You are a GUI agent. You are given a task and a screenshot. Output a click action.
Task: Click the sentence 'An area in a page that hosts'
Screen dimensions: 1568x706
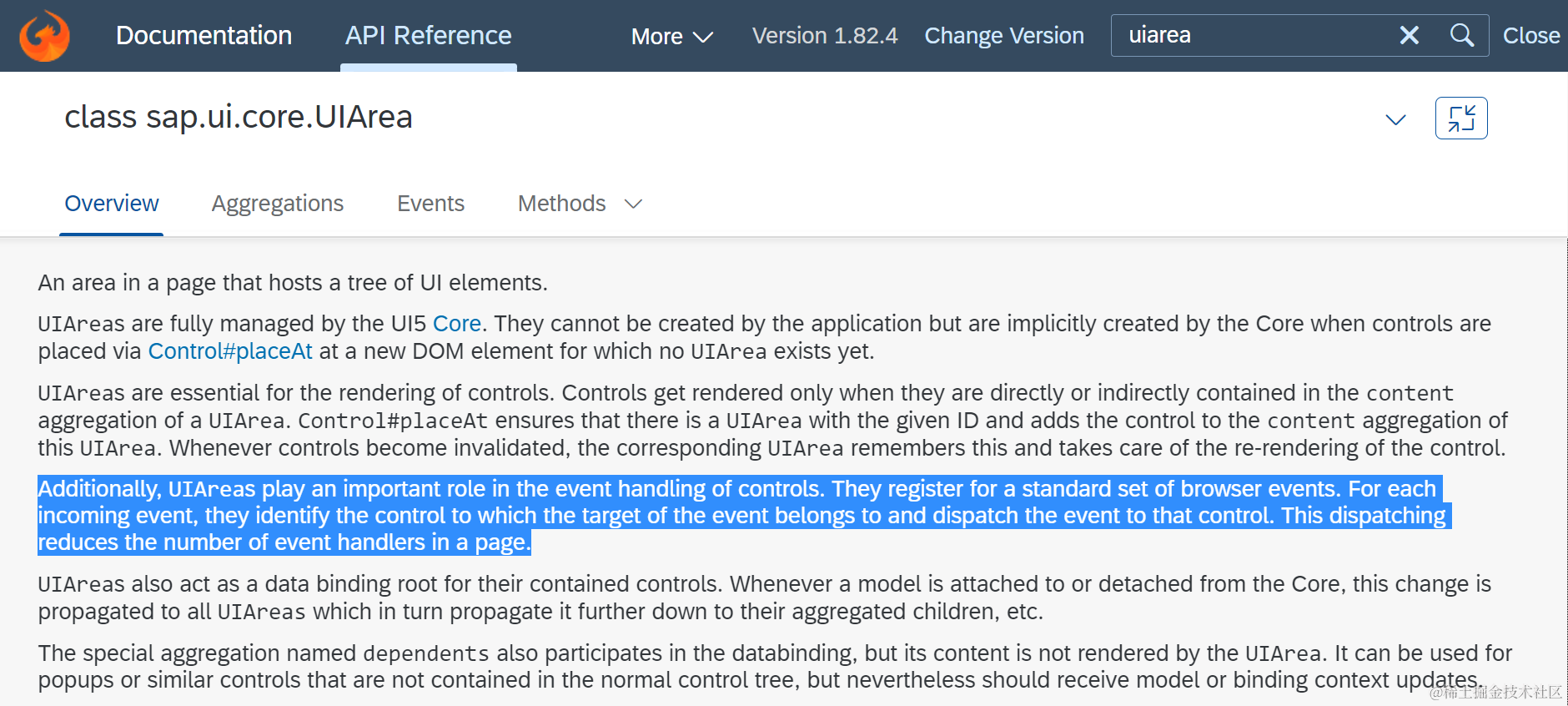[x=292, y=283]
